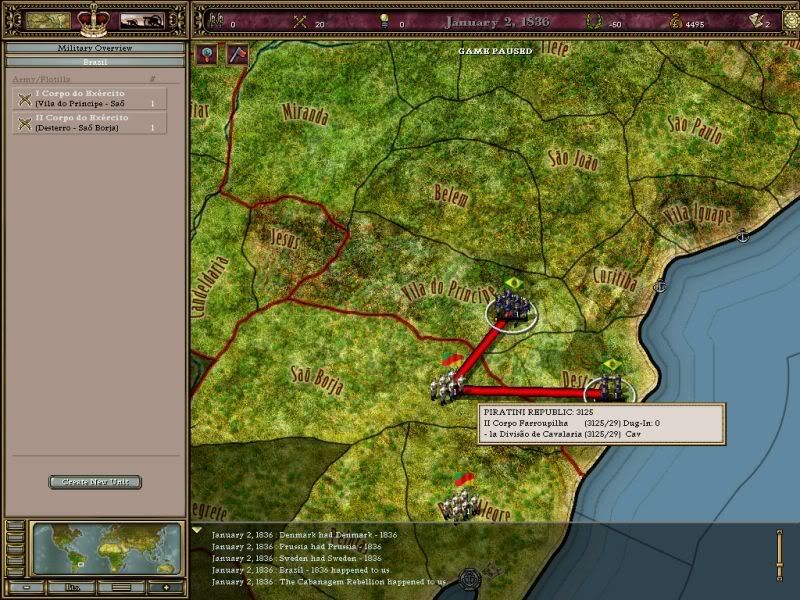Viewport: 800px width, 600px height.
Task: Click the message log scroll slider
Action: [778, 553]
